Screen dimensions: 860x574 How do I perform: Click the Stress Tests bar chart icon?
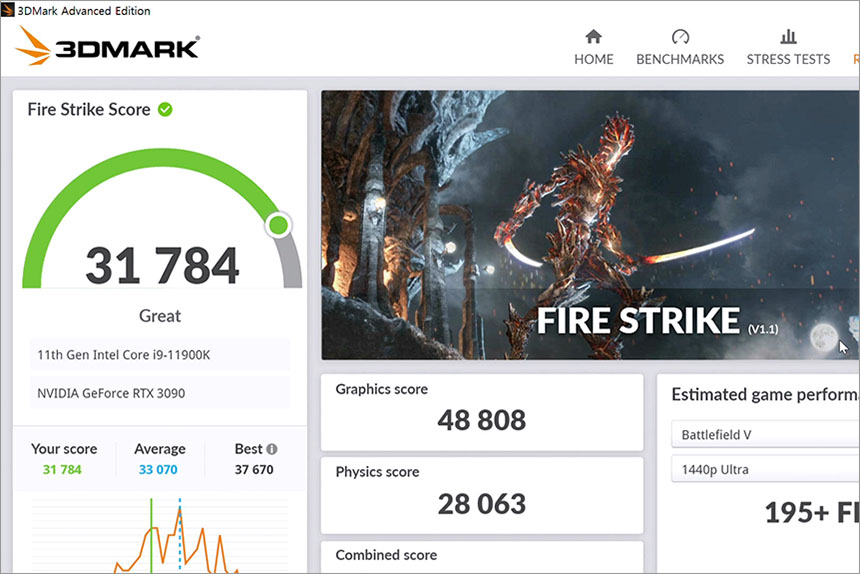pyautogui.click(x=788, y=37)
